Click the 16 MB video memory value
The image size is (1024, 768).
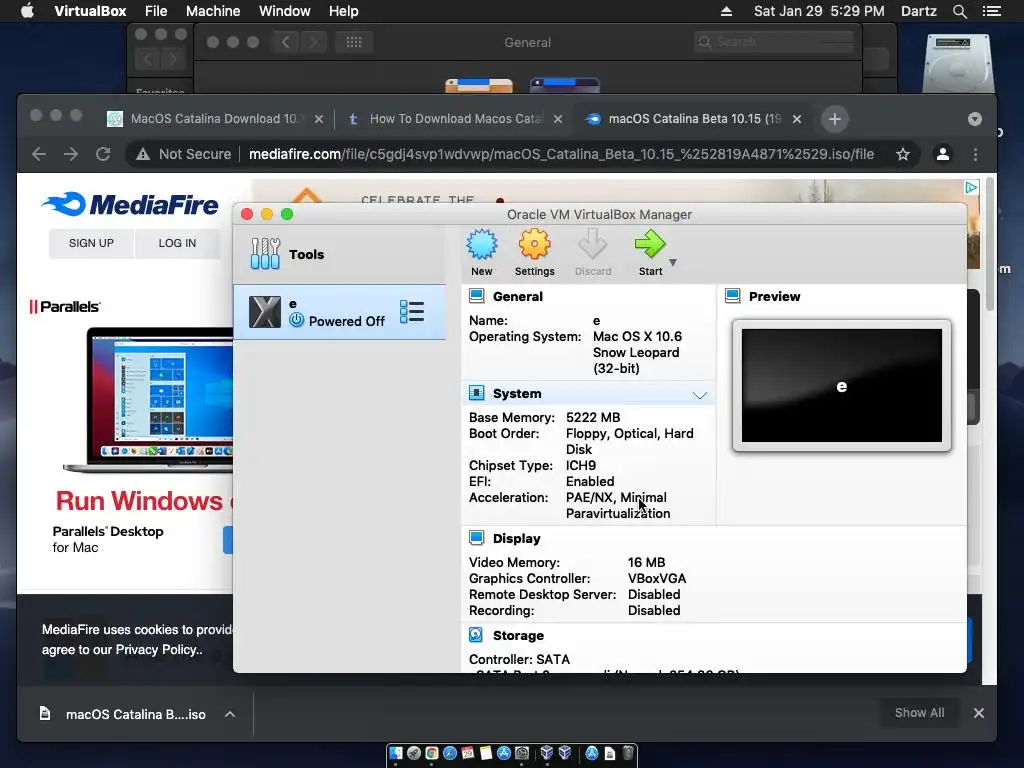647,562
